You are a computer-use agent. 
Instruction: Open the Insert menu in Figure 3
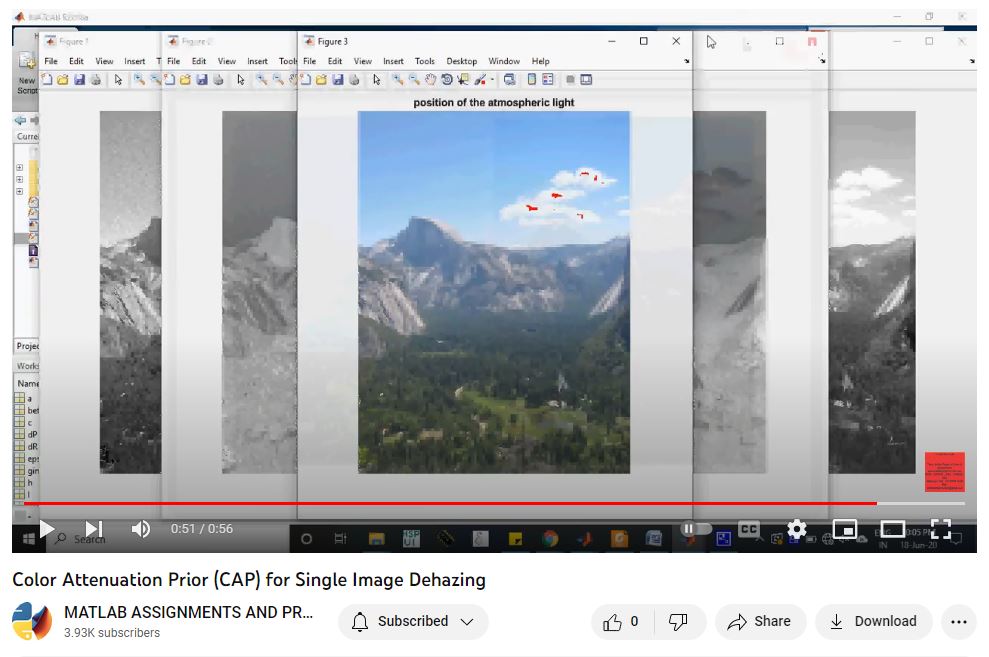tap(393, 61)
